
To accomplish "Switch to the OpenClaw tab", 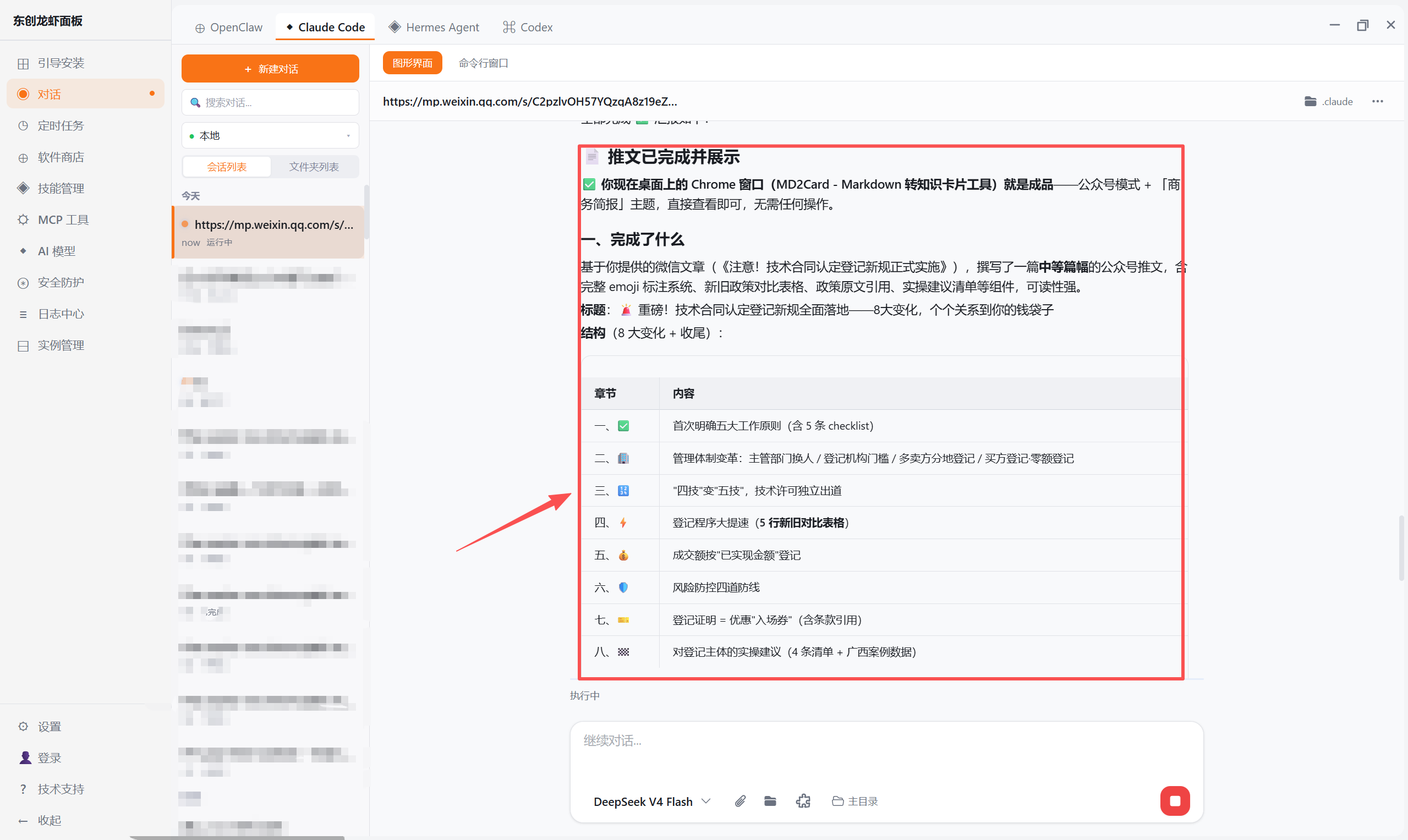I will point(229,27).
